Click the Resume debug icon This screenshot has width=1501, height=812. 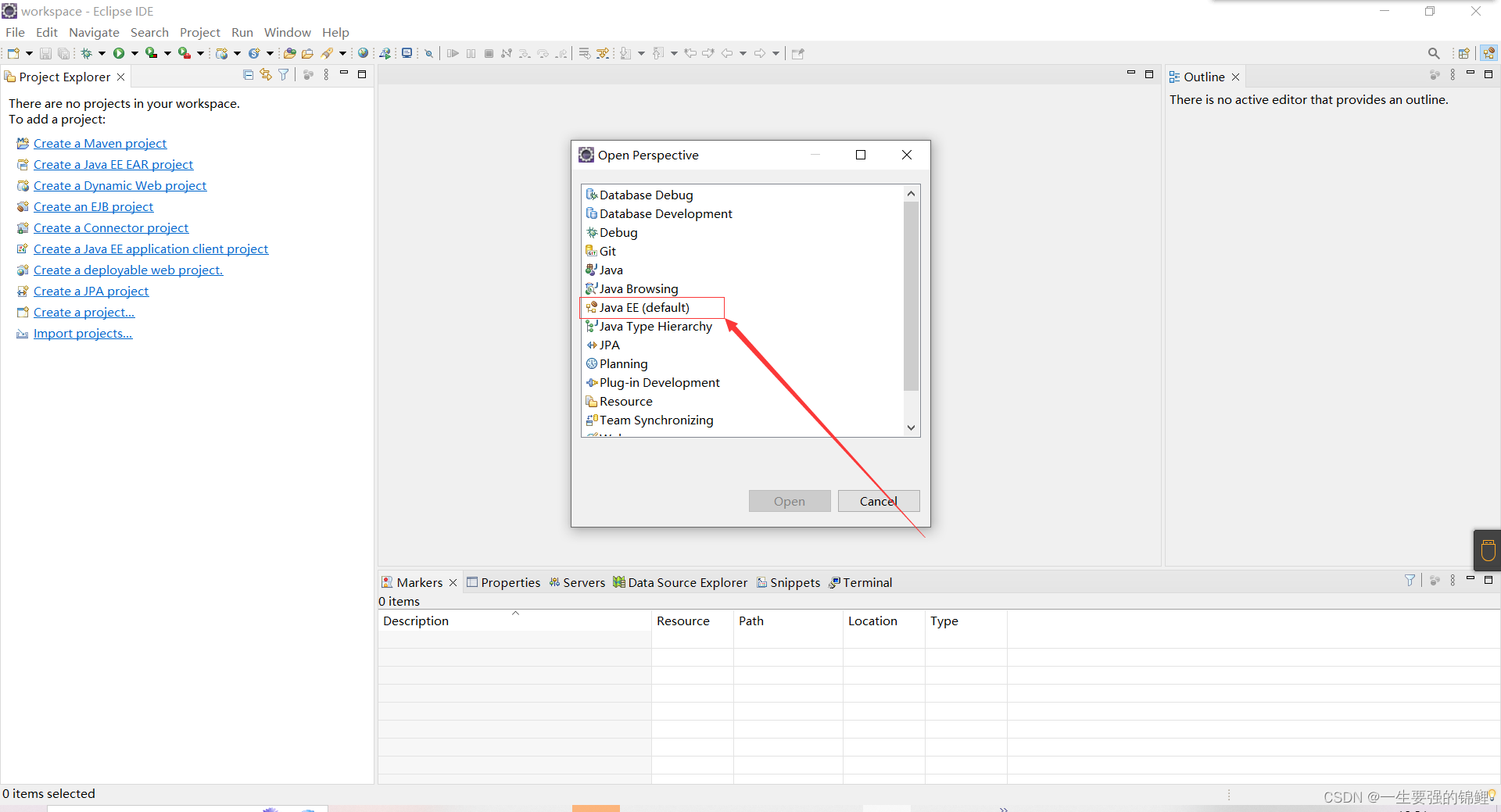[453, 53]
